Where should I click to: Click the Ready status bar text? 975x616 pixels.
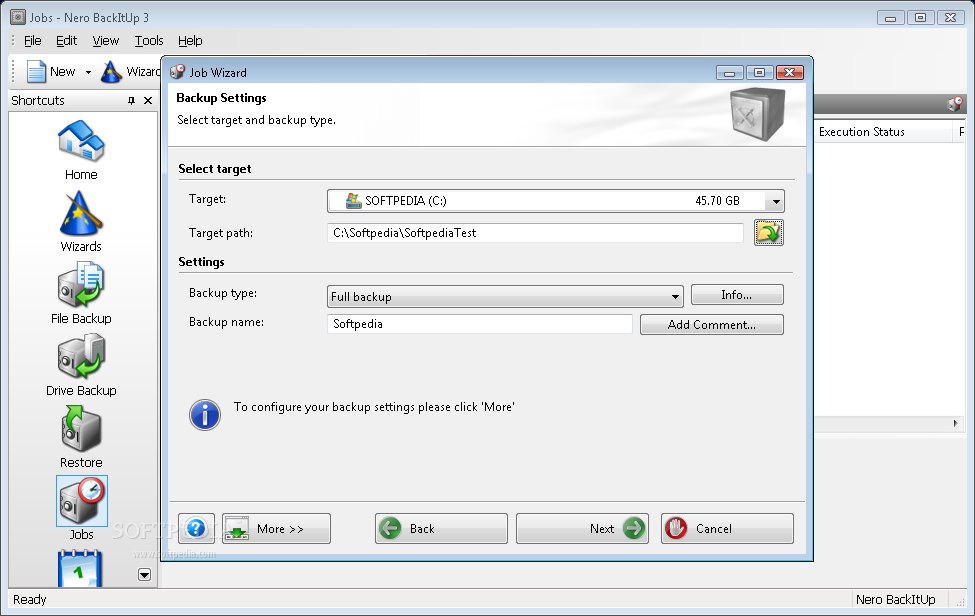tap(30, 599)
